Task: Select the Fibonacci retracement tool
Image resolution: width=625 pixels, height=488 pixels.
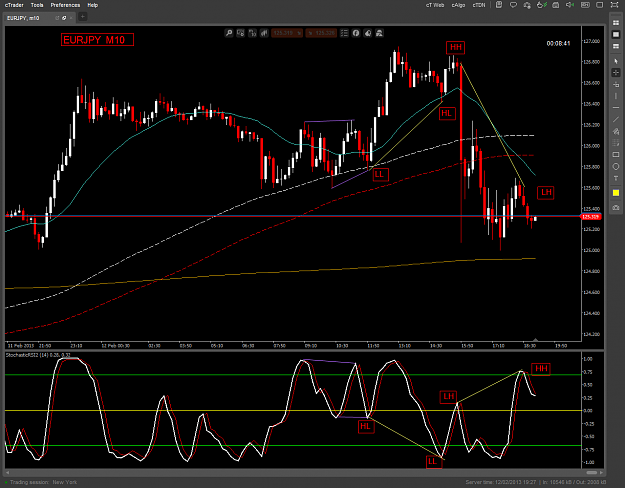Action: pyautogui.click(x=616, y=143)
